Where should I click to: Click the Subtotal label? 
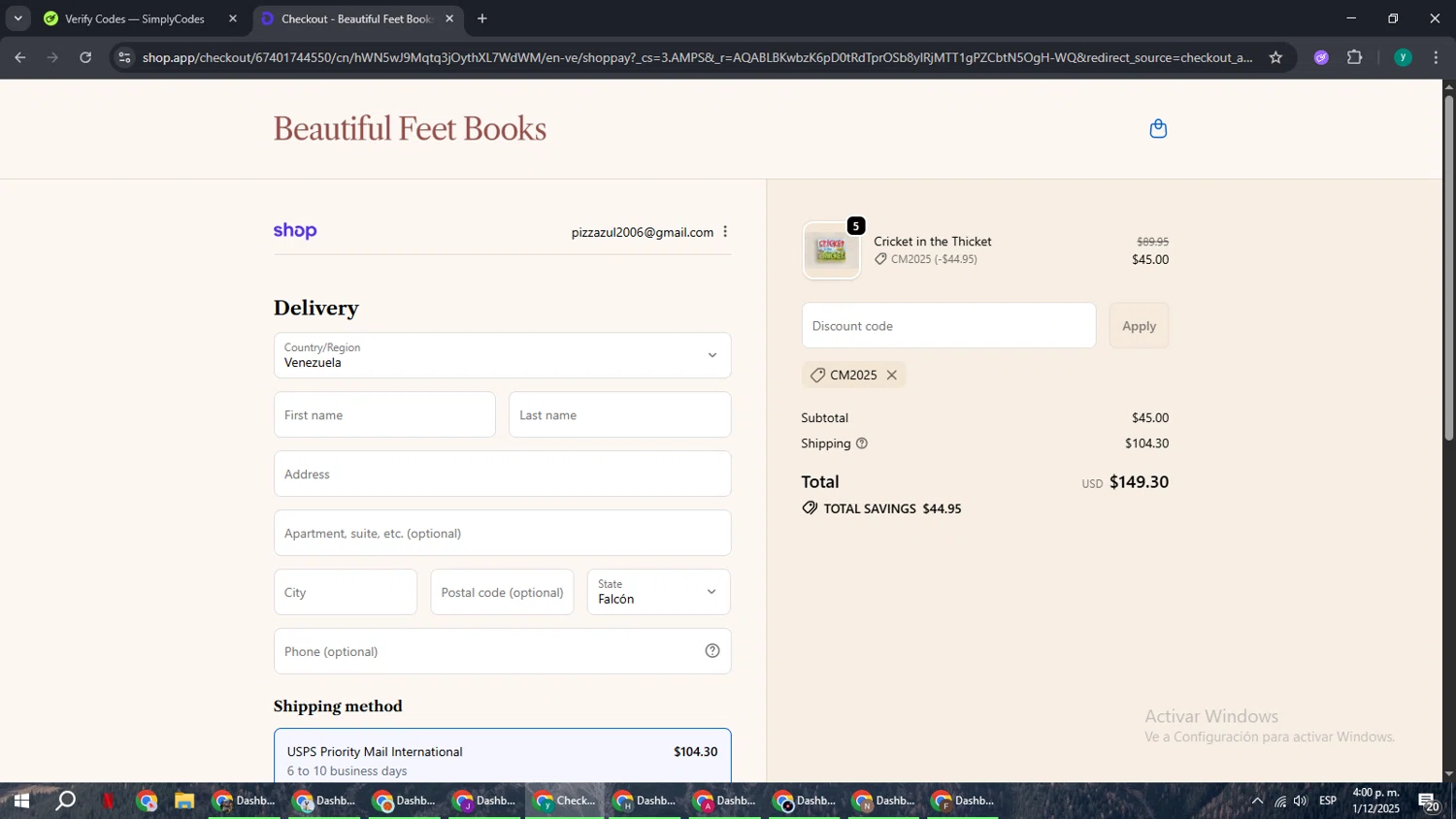click(825, 418)
